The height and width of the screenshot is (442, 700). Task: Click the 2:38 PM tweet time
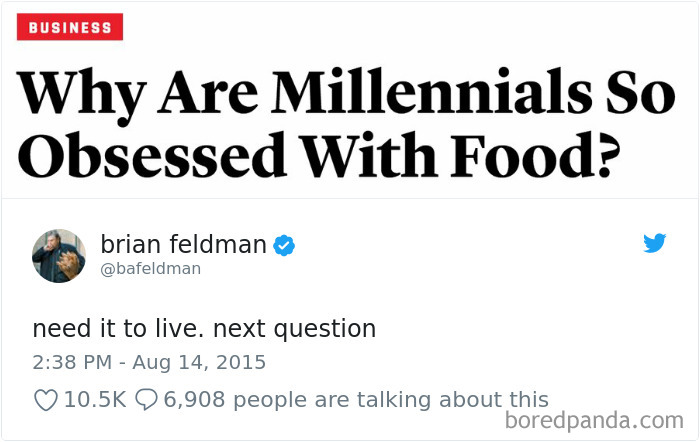click(x=72, y=362)
